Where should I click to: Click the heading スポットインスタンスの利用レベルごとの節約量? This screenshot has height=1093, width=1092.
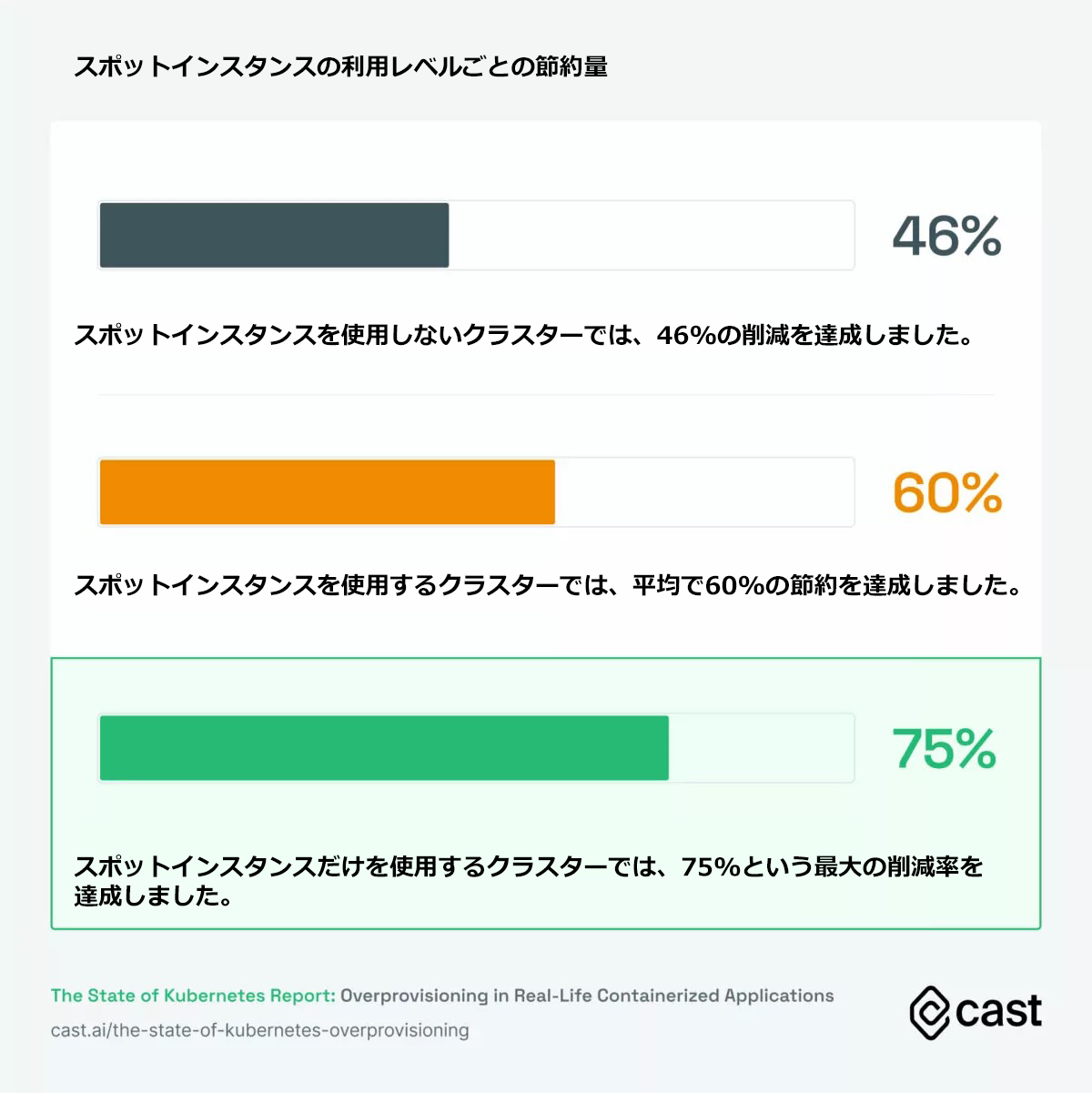340,66
